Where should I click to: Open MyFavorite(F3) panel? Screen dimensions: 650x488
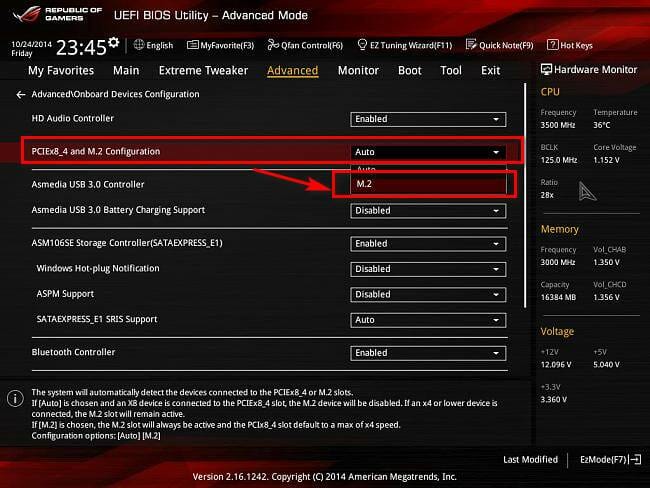(x=220, y=45)
